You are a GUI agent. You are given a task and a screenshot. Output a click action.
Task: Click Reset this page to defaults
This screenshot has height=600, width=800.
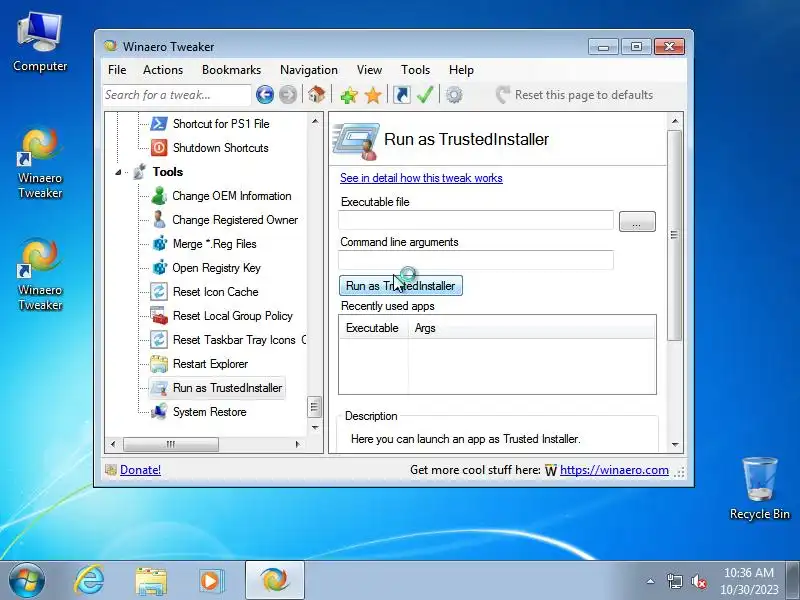tap(574, 95)
